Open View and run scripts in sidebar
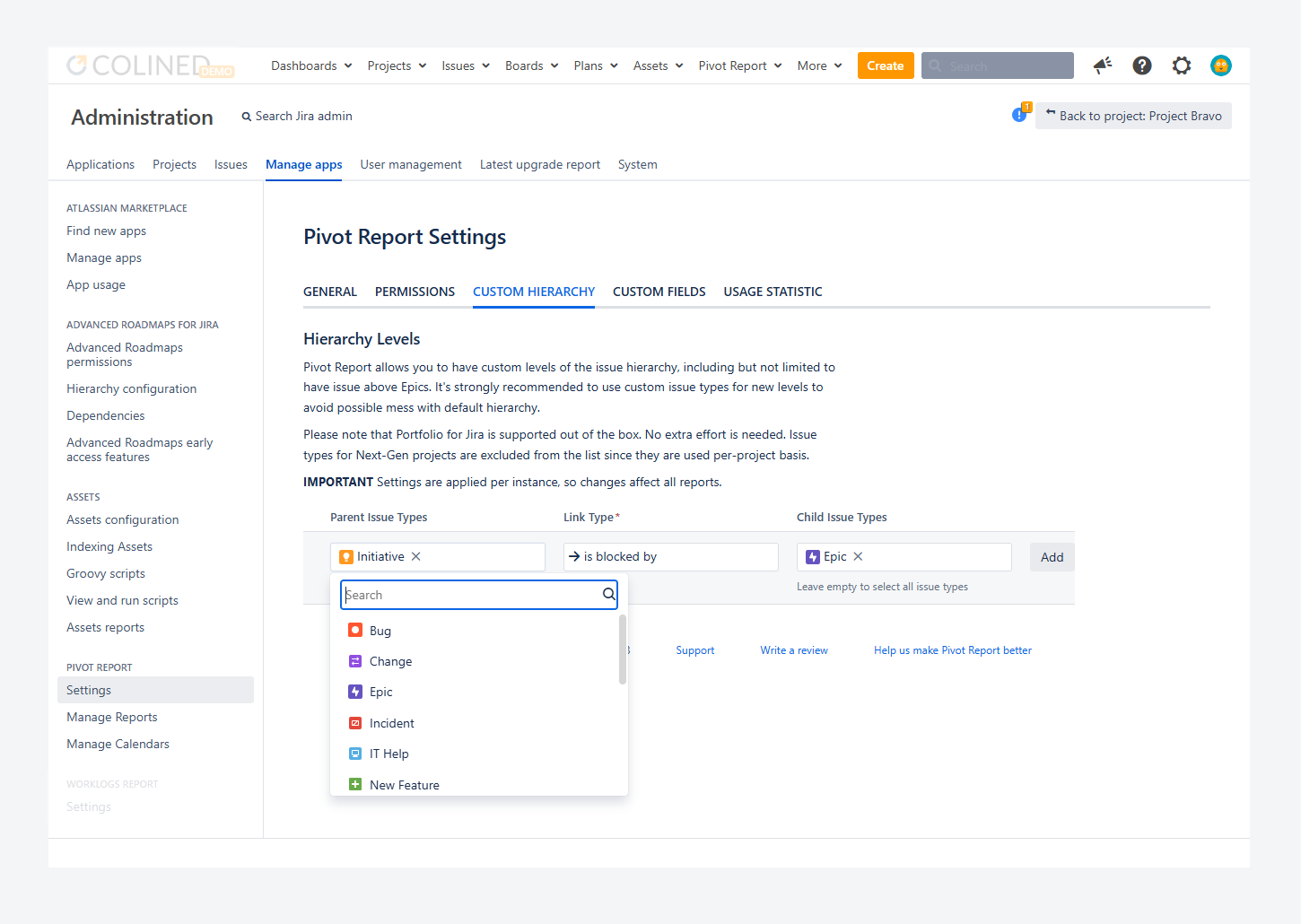1301x924 pixels. (x=122, y=600)
